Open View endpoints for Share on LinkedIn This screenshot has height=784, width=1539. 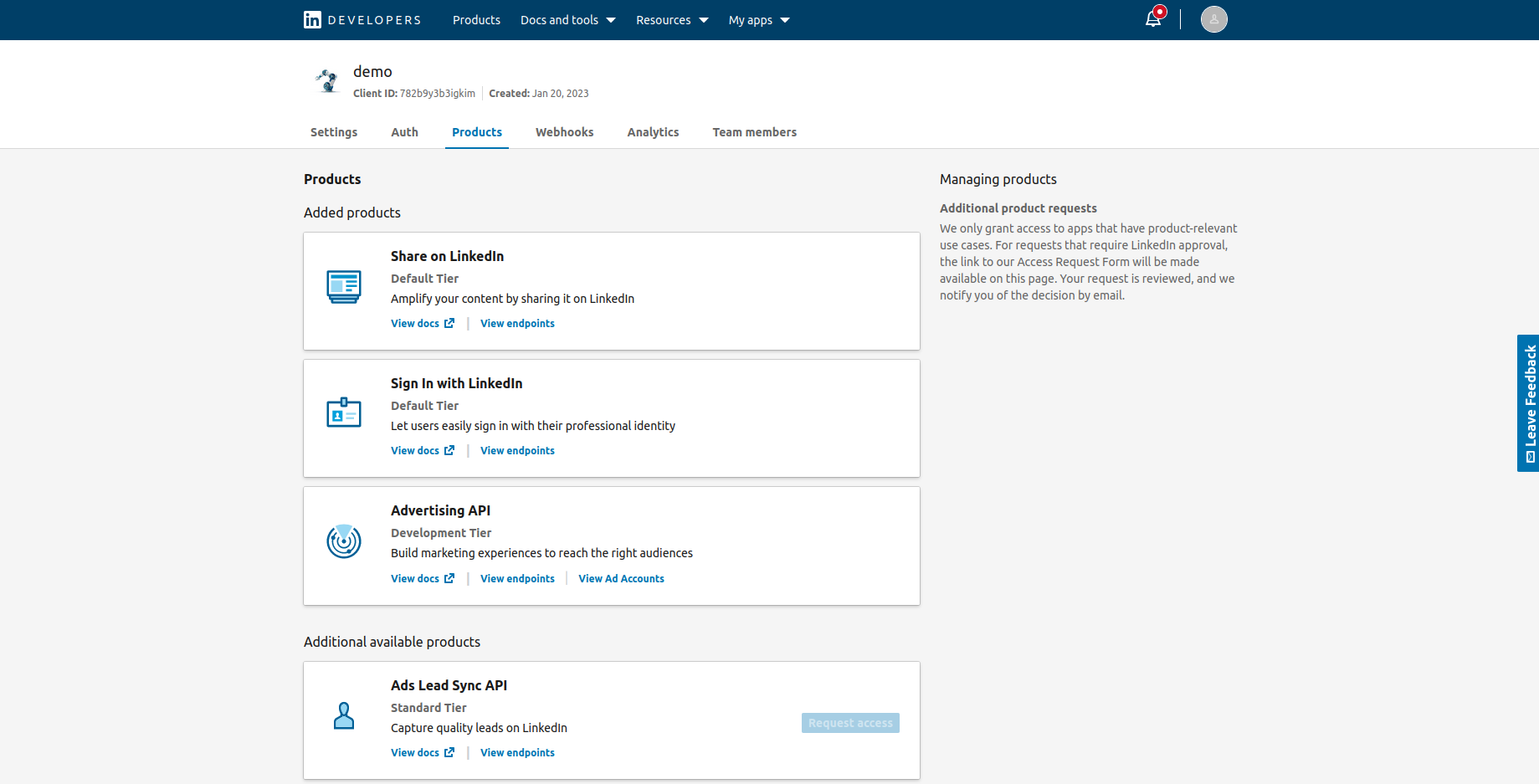pyautogui.click(x=517, y=323)
